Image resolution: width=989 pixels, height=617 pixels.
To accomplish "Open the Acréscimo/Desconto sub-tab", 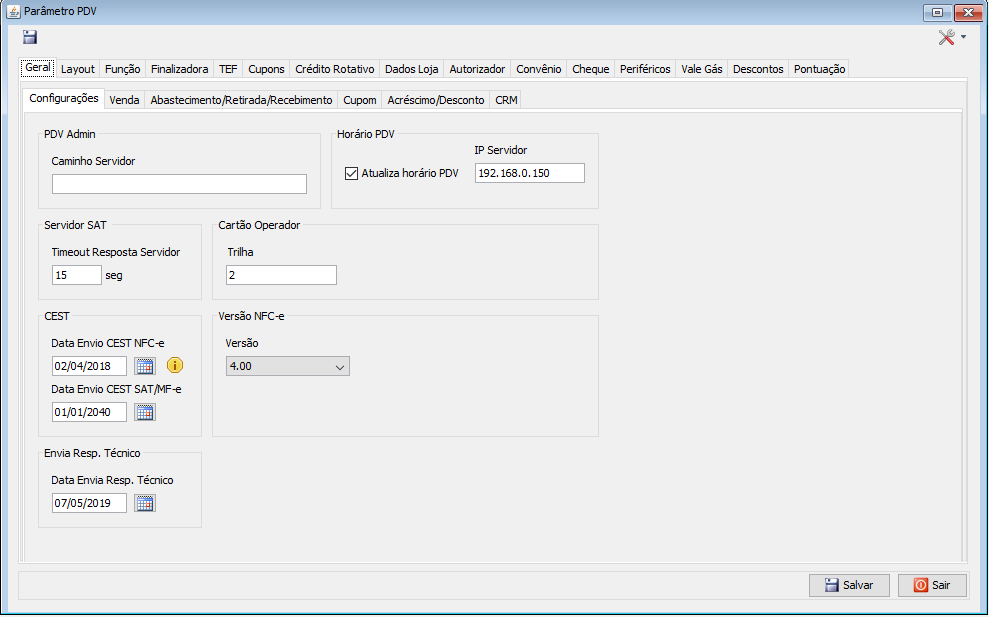I will tap(436, 100).
